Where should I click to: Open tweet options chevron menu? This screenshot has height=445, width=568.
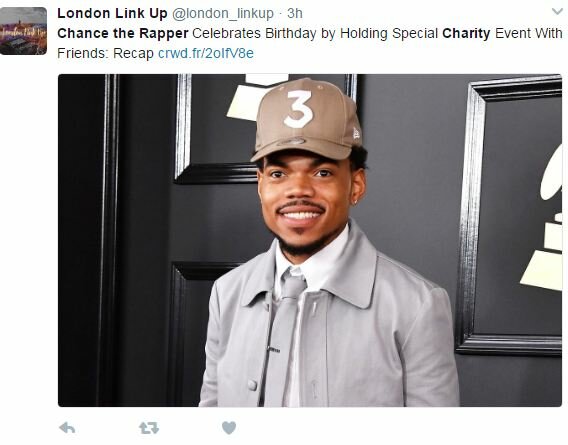557,11
